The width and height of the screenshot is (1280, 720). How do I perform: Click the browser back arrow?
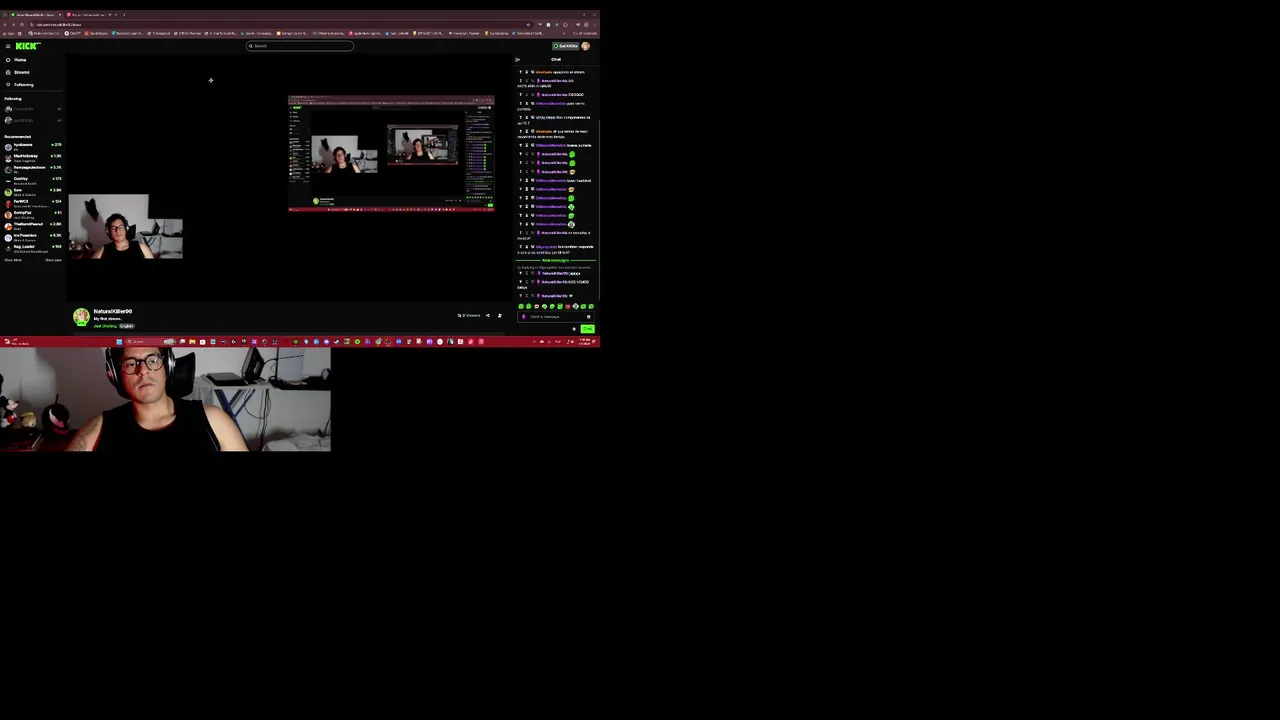point(5,24)
